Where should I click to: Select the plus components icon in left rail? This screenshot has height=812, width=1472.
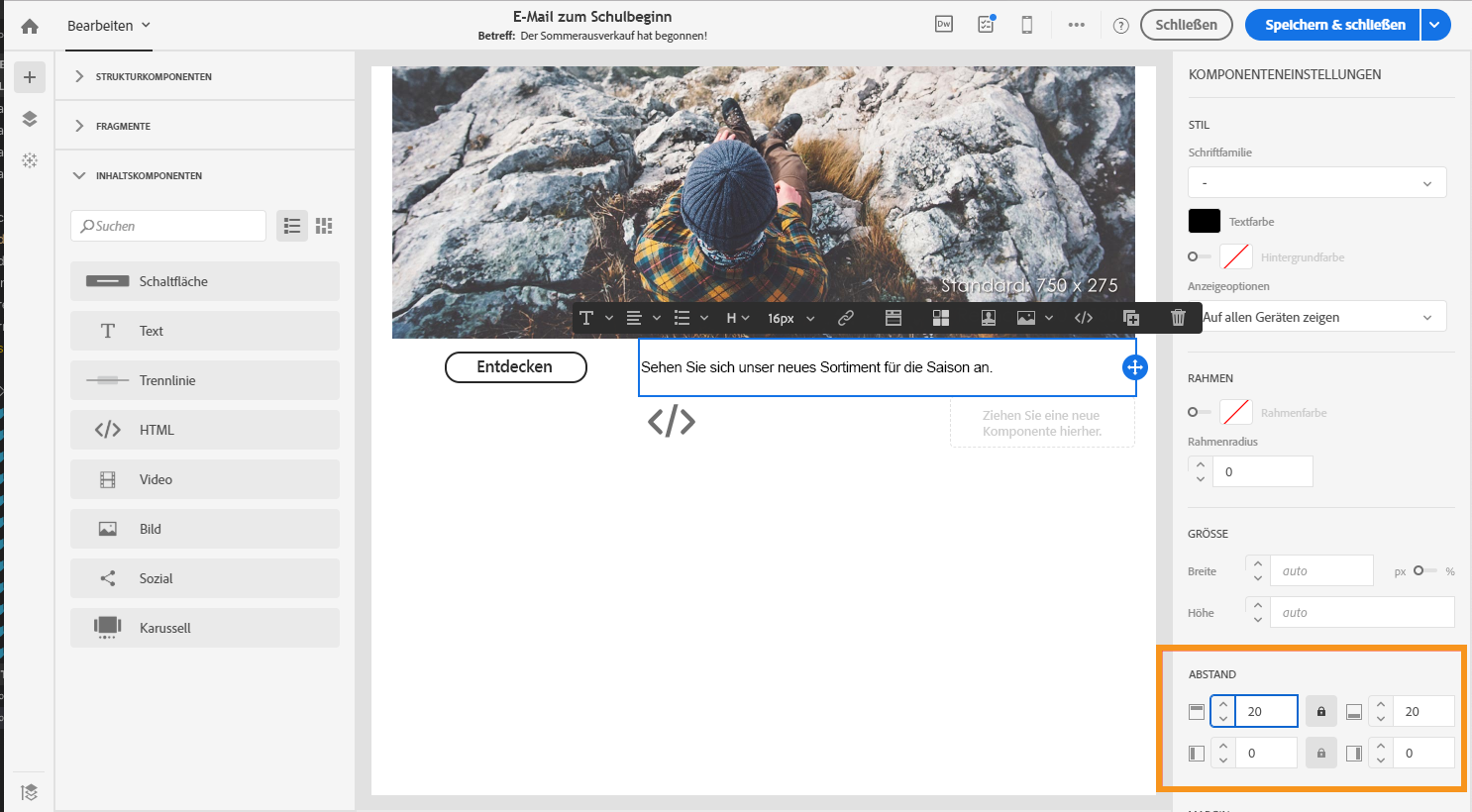pos(30,77)
